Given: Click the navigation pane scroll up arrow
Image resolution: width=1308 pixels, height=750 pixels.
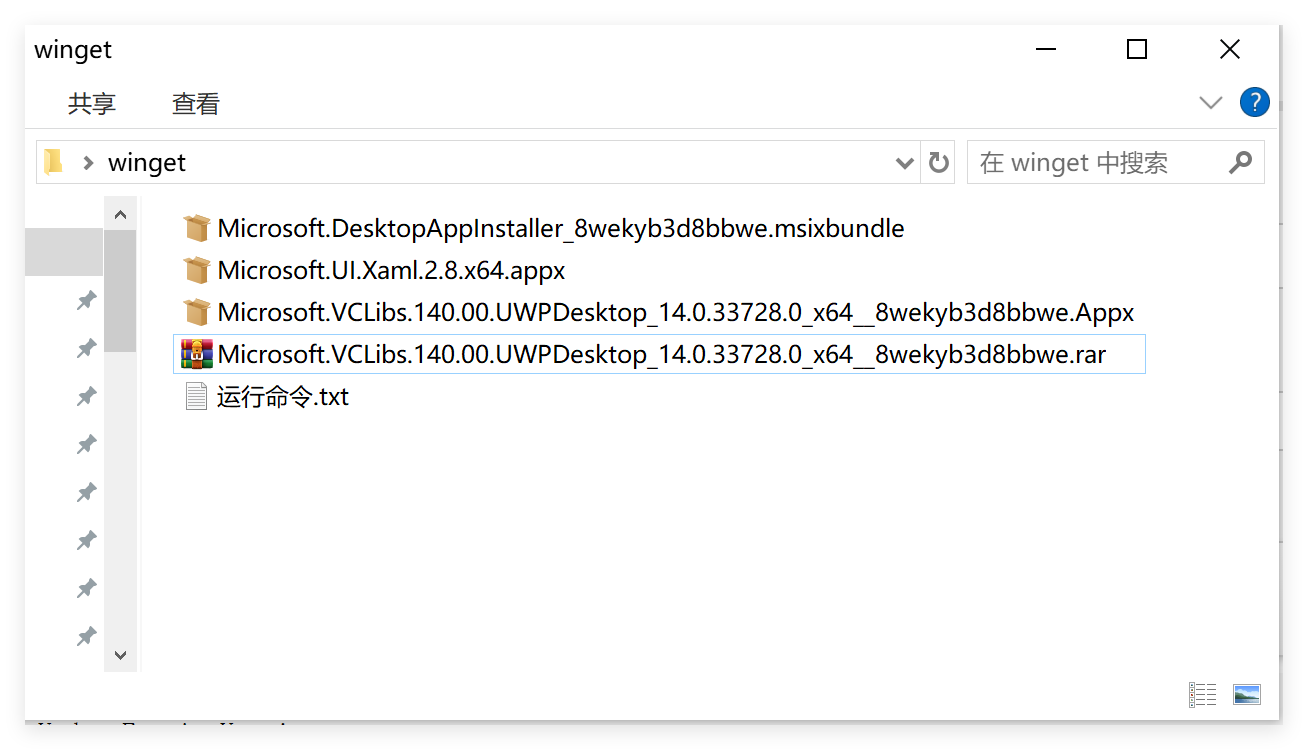Looking at the screenshot, I should [120, 214].
